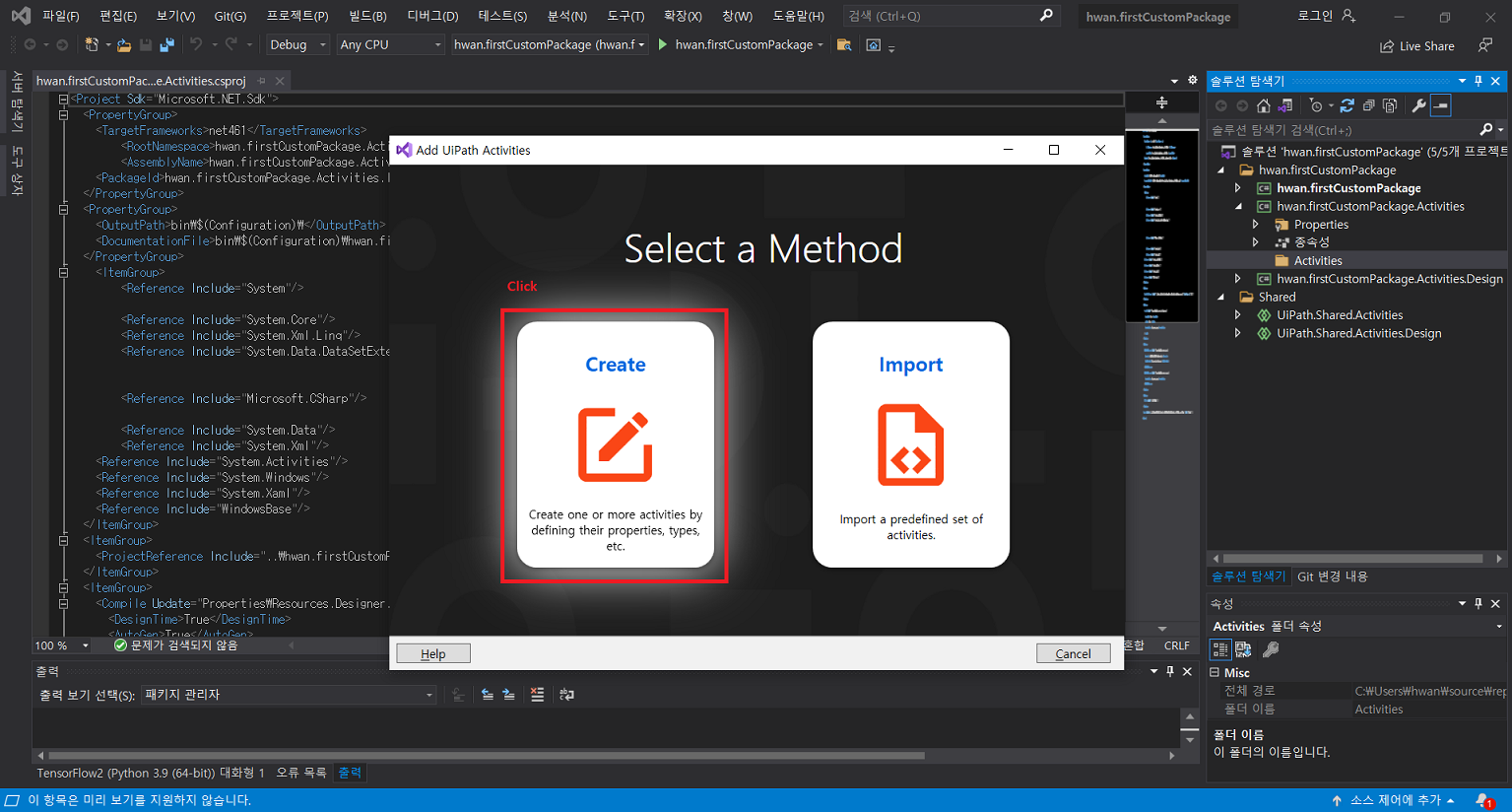The width and height of the screenshot is (1512, 812).
Task: Collapse the Shared solution folder
Action: click(1221, 297)
